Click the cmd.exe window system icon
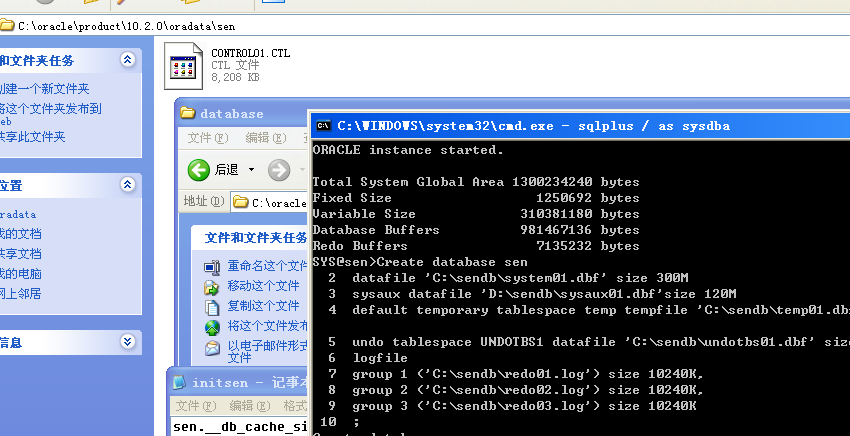This screenshot has height=436, width=850. point(324,126)
